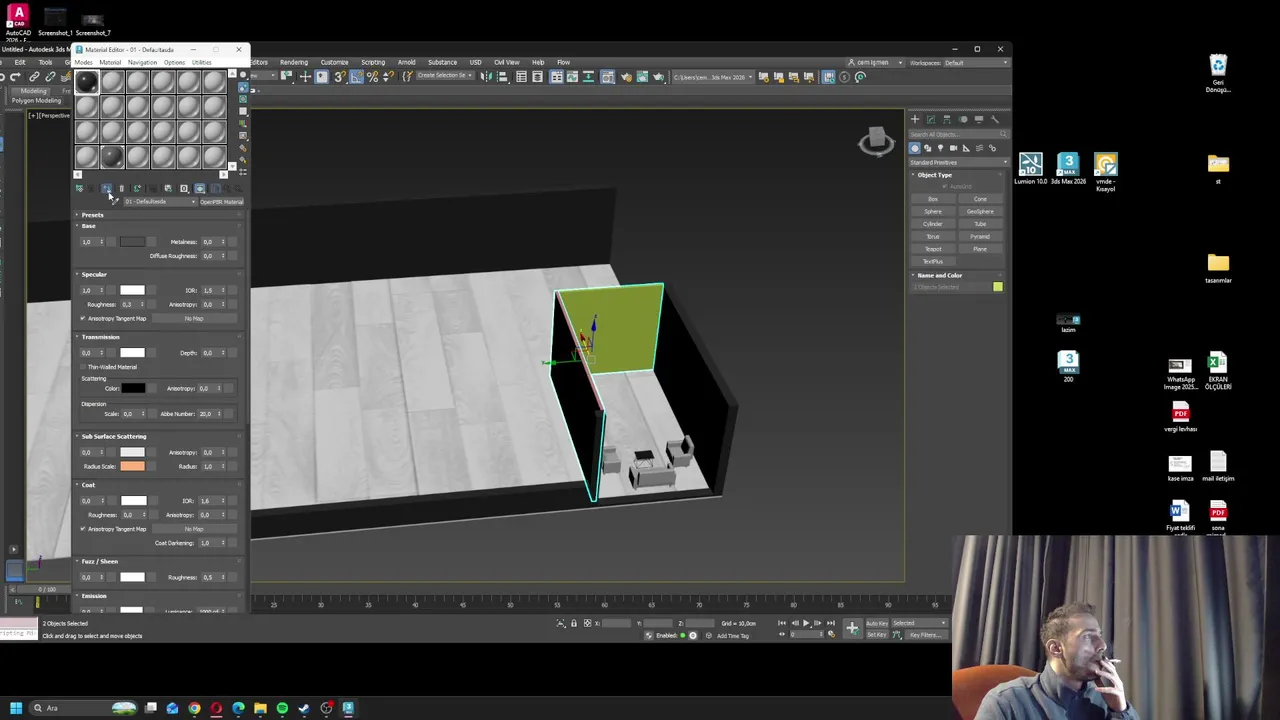Toggle Auto Key animation mode
Image resolution: width=1280 pixels, height=720 pixels.
click(x=877, y=623)
